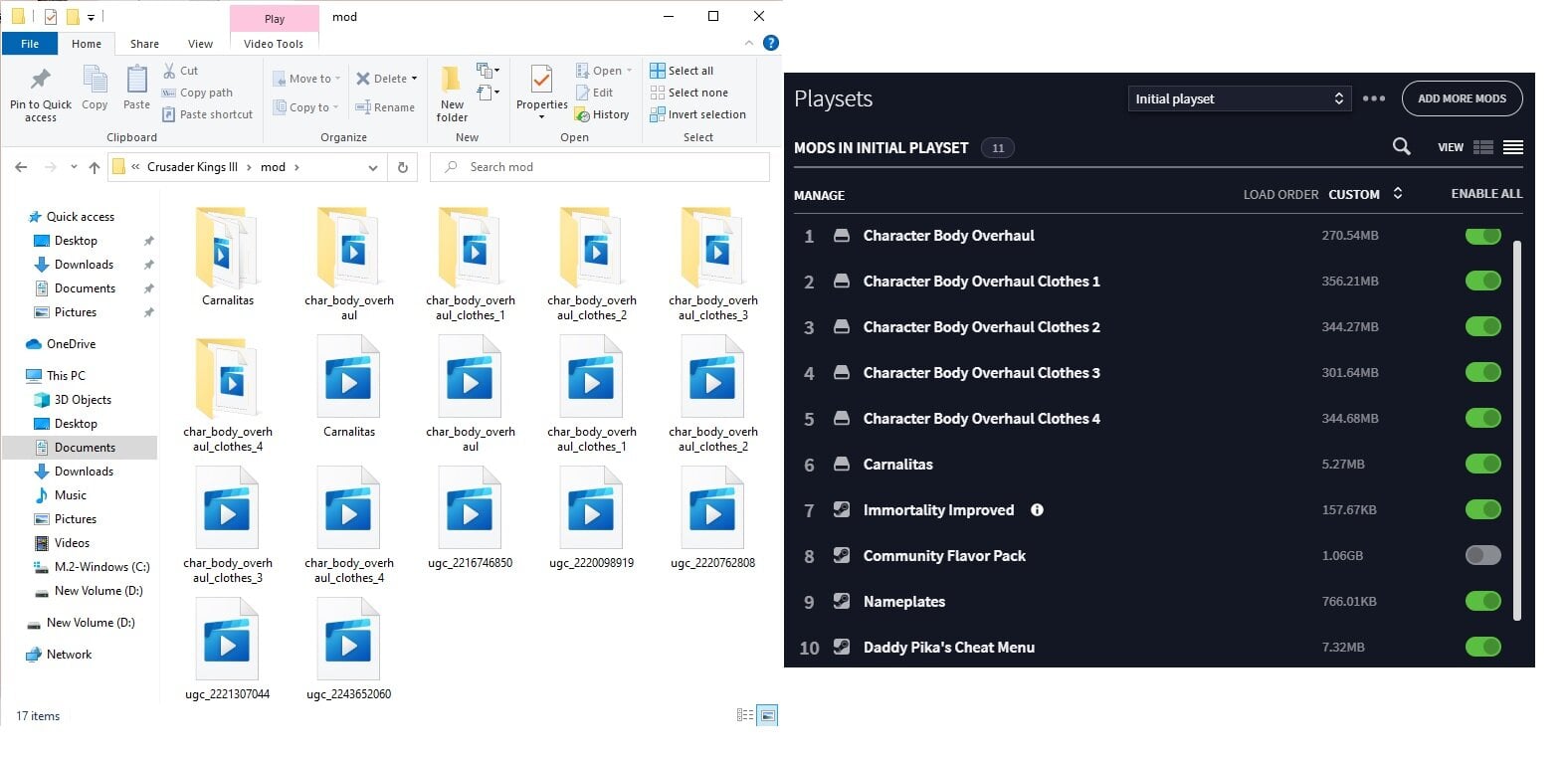The height and width of the screenshot is (758, 1568).
Task: Click Paste shortcut in ribbon
Action: click(x=207, y=114)
